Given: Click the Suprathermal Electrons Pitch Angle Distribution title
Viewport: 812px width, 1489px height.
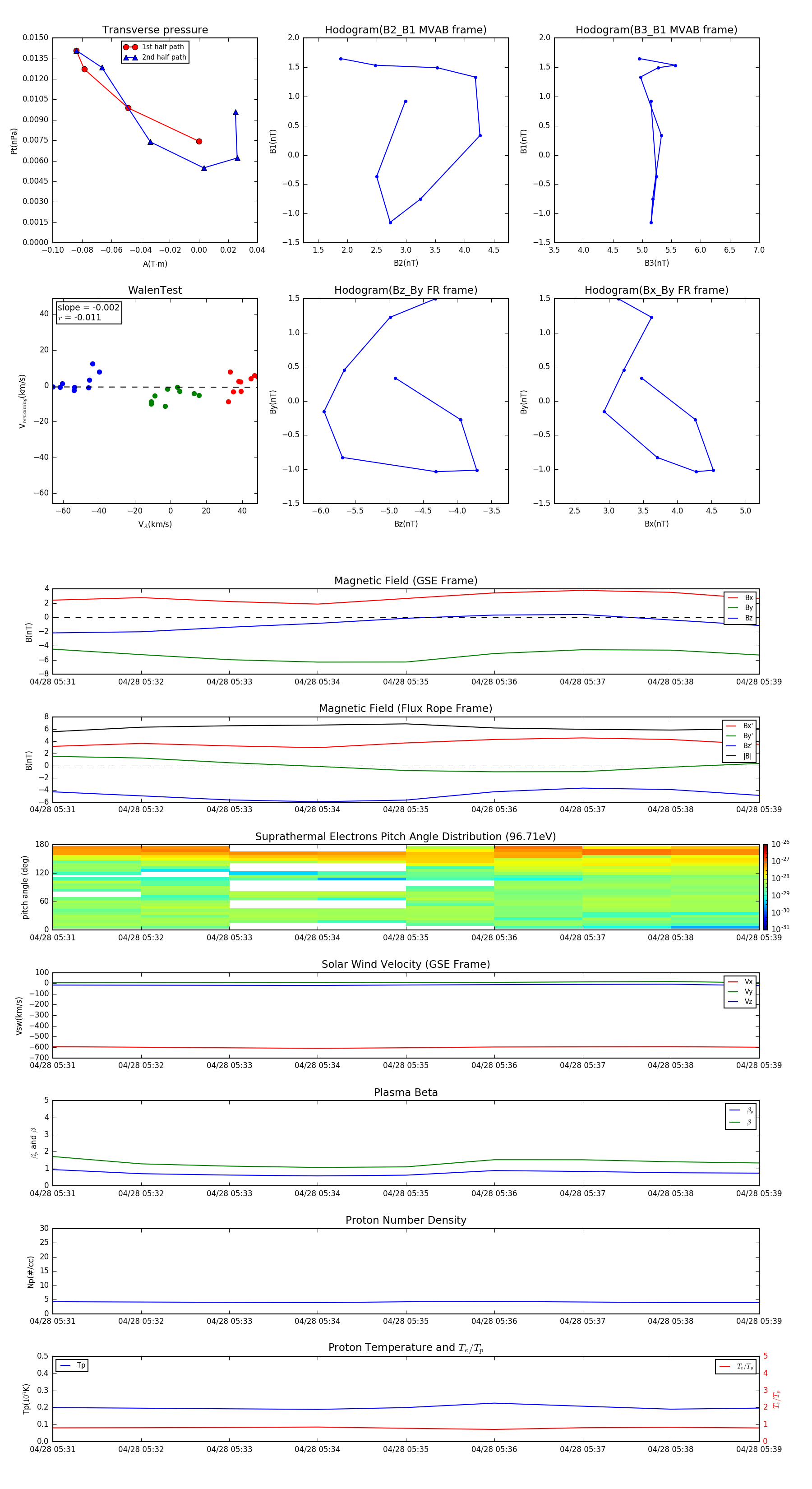Looking at the screenshot, I should tap(406, 837).
